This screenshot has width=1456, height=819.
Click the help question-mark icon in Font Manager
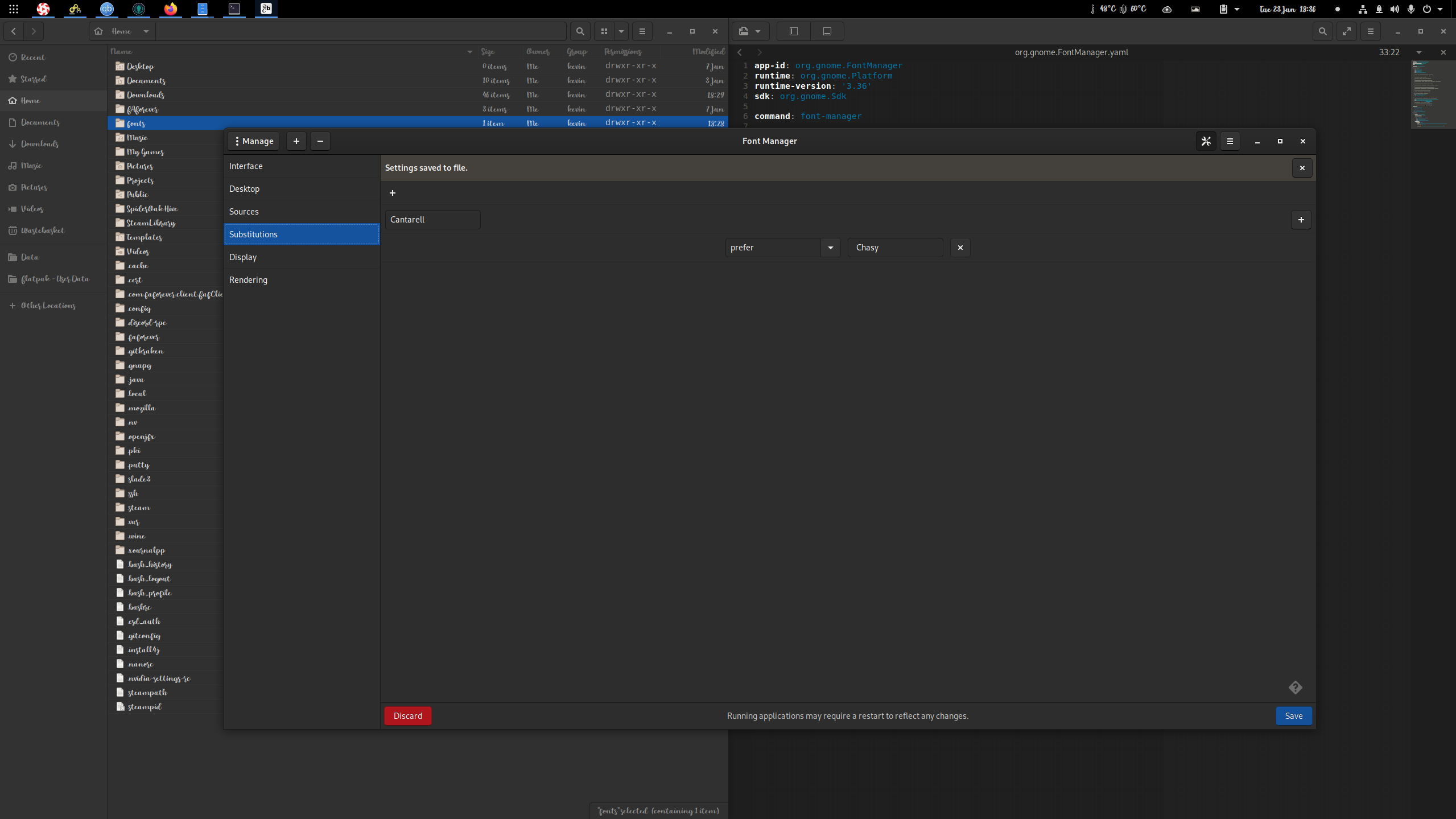[x=1295, y=688]
